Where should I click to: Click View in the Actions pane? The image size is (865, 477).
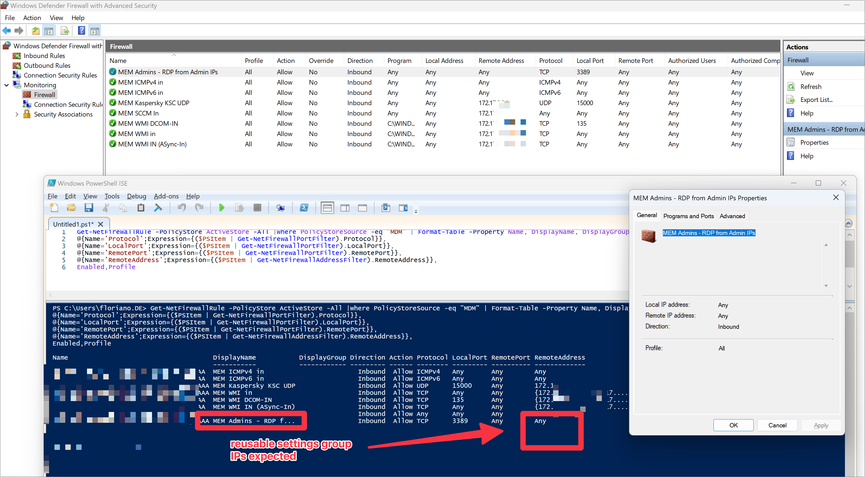tap(807, 73)
